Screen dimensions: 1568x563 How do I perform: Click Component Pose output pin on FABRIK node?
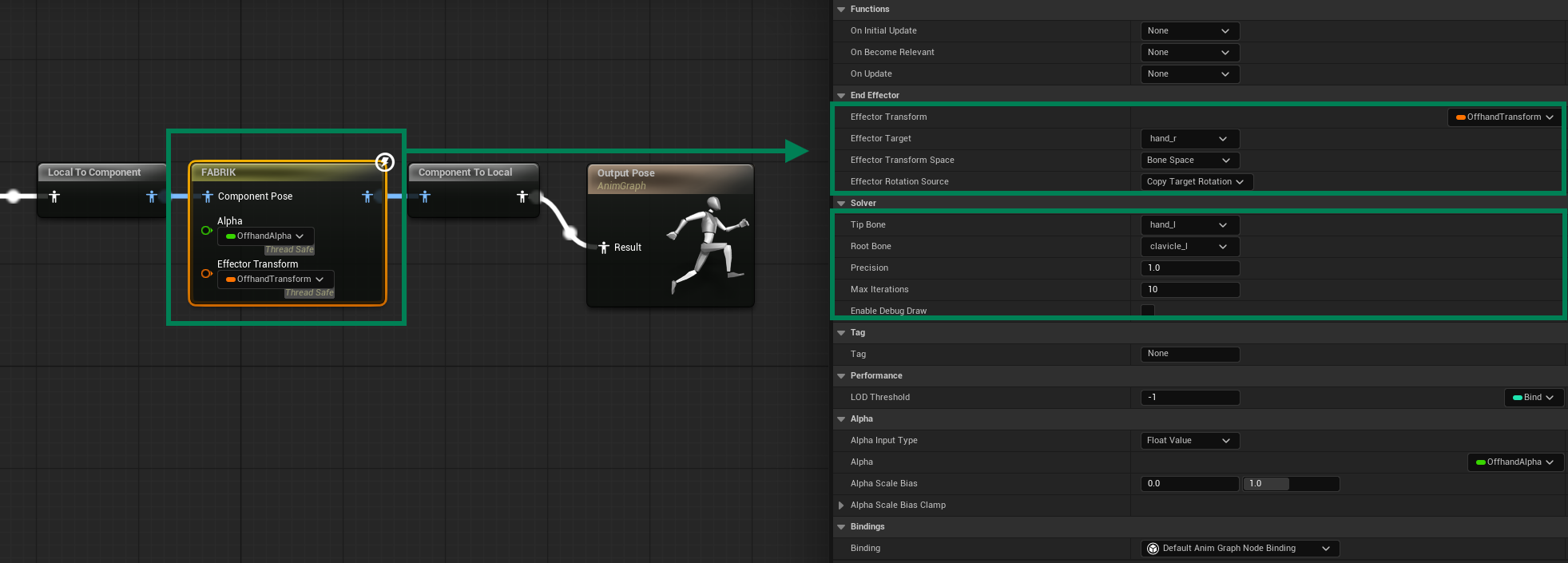tap(367, 196)
